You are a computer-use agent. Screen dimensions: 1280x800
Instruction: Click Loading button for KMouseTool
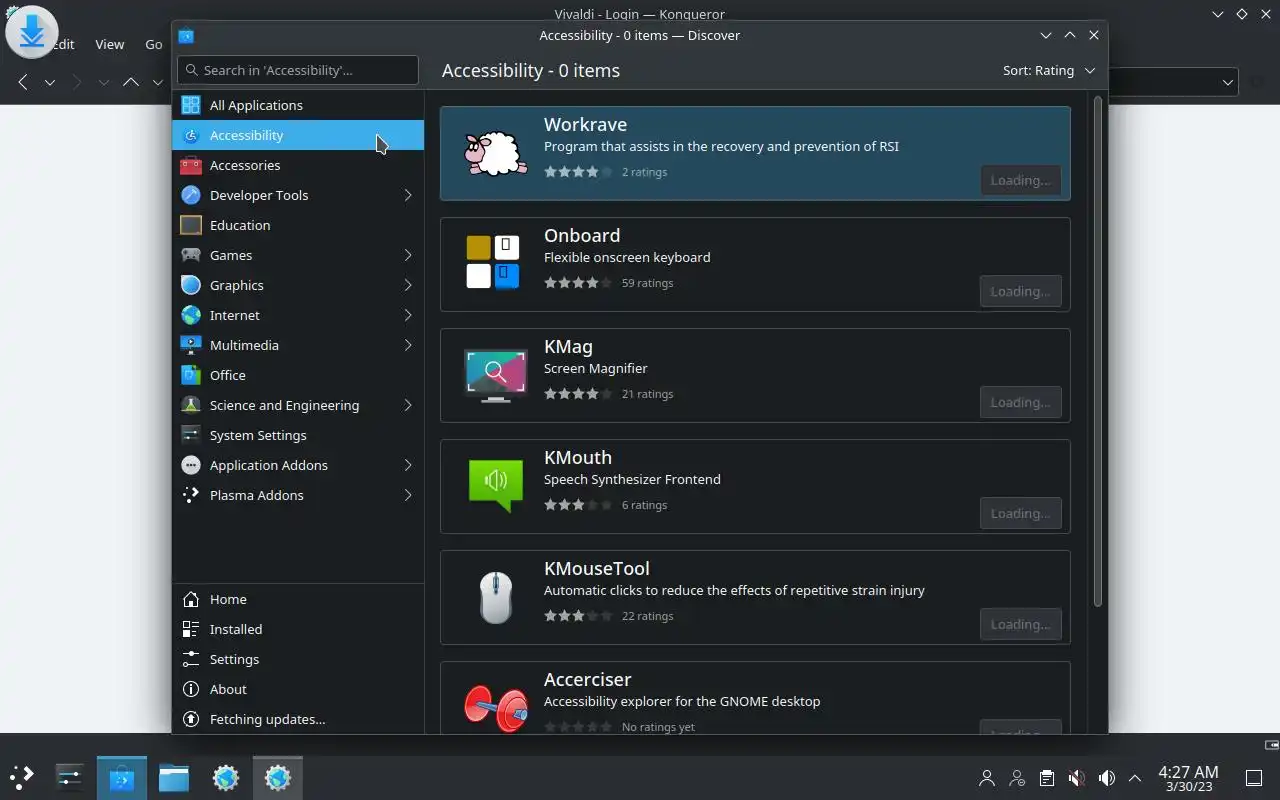click(x=1020, y=624)
